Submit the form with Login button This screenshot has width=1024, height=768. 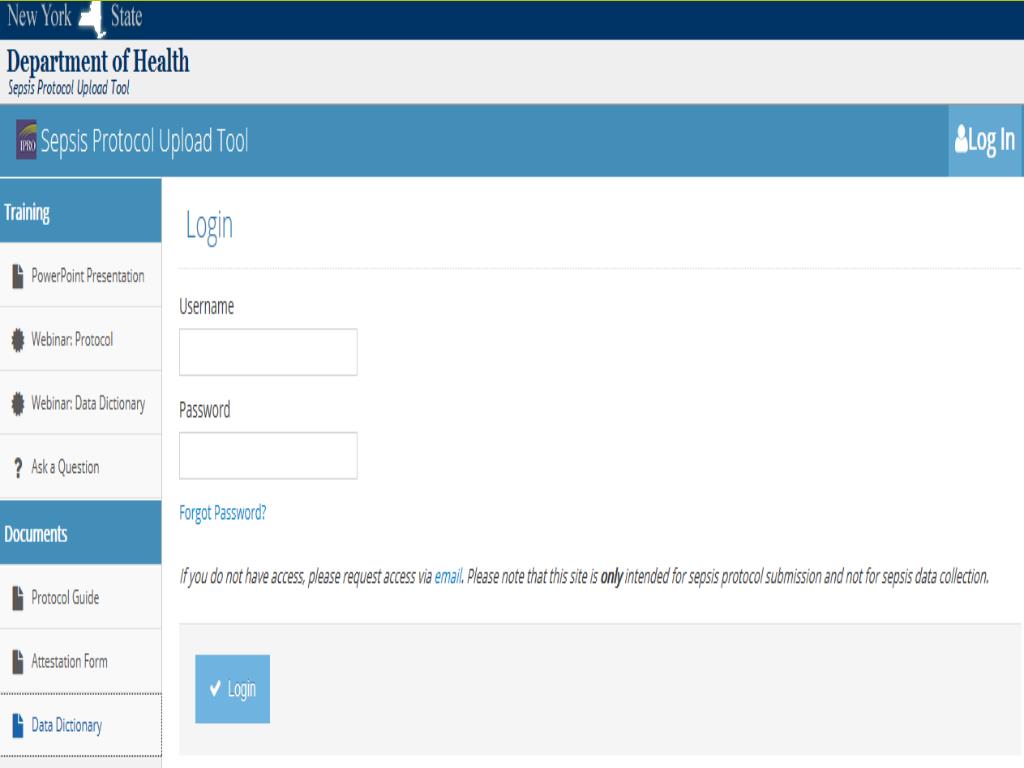pos(232,689)
